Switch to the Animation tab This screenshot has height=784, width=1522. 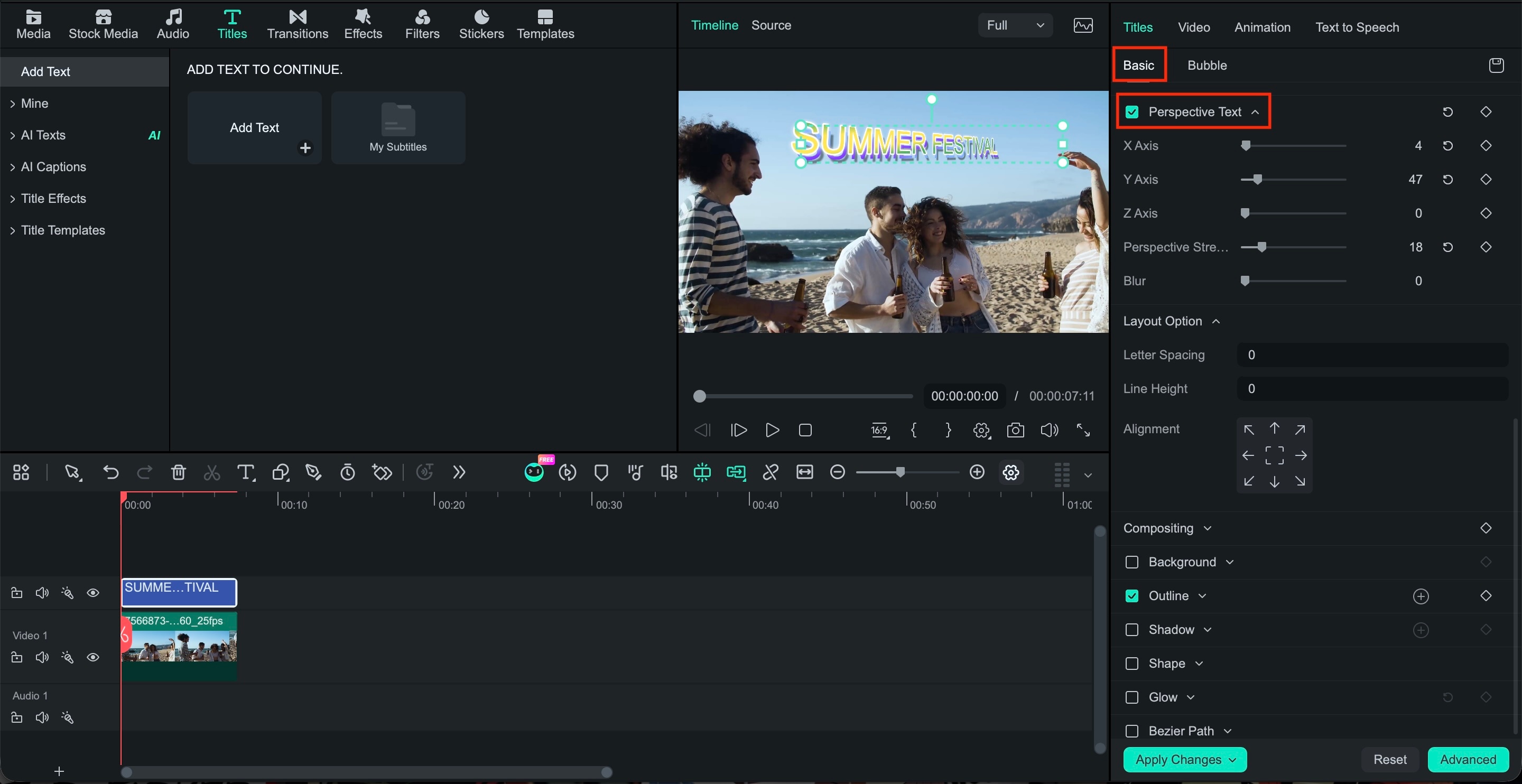(1262, 27)
